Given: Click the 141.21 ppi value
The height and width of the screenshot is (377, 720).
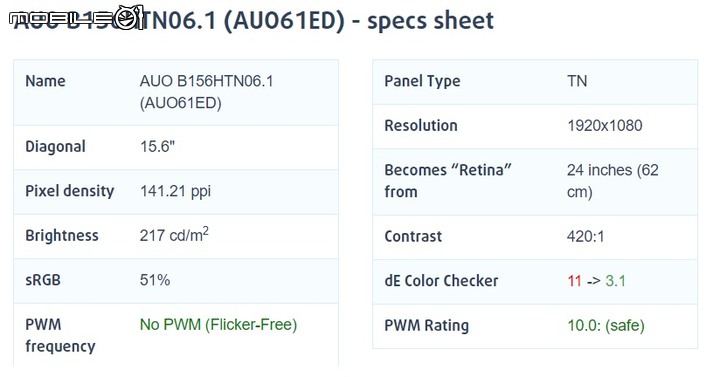Looking at the screenshot, I should (x=175, y=191).
